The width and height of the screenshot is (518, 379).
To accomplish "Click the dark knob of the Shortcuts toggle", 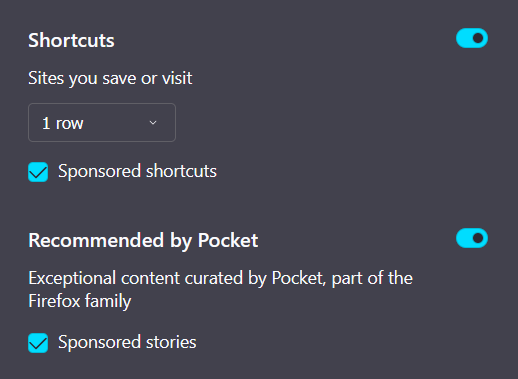I will coord(478,38).
